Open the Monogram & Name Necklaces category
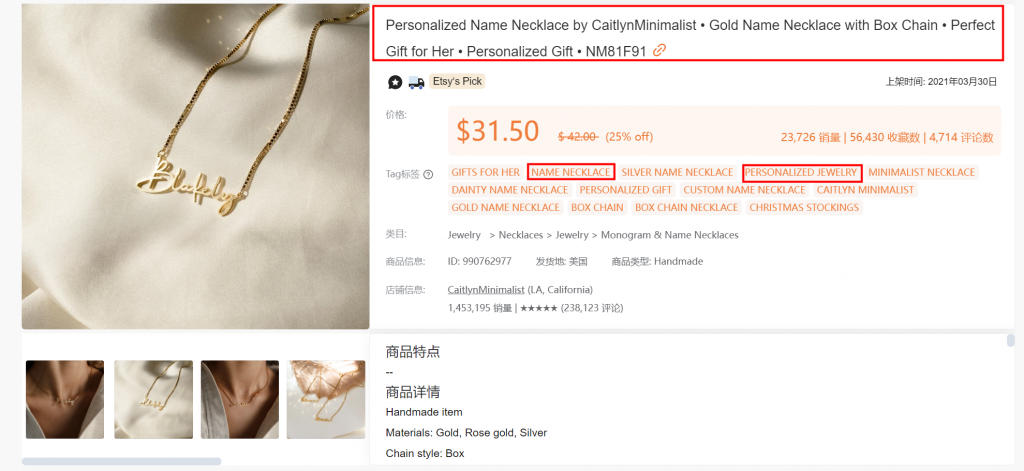 [669, 235]
